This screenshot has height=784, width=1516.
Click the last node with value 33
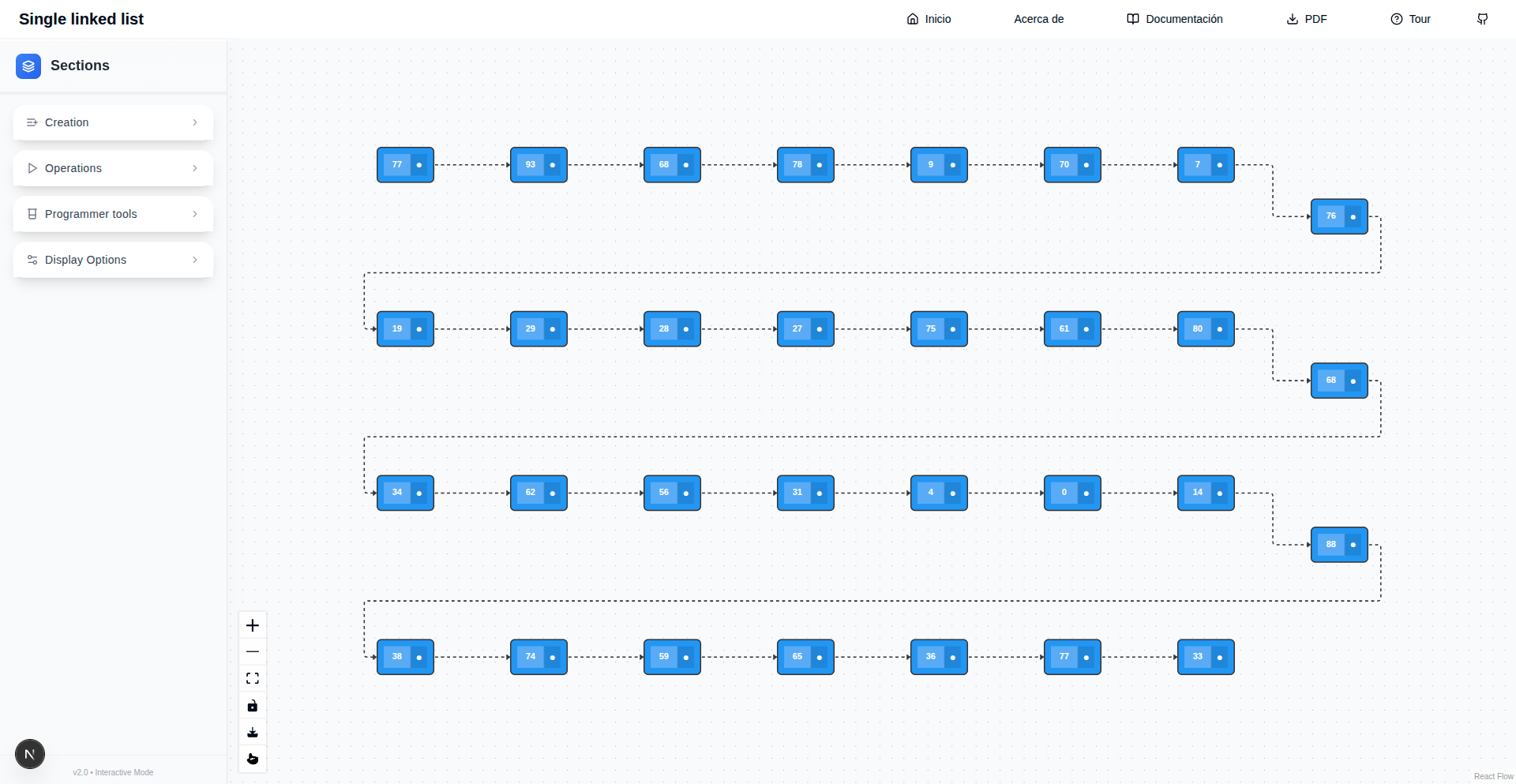1205,657
